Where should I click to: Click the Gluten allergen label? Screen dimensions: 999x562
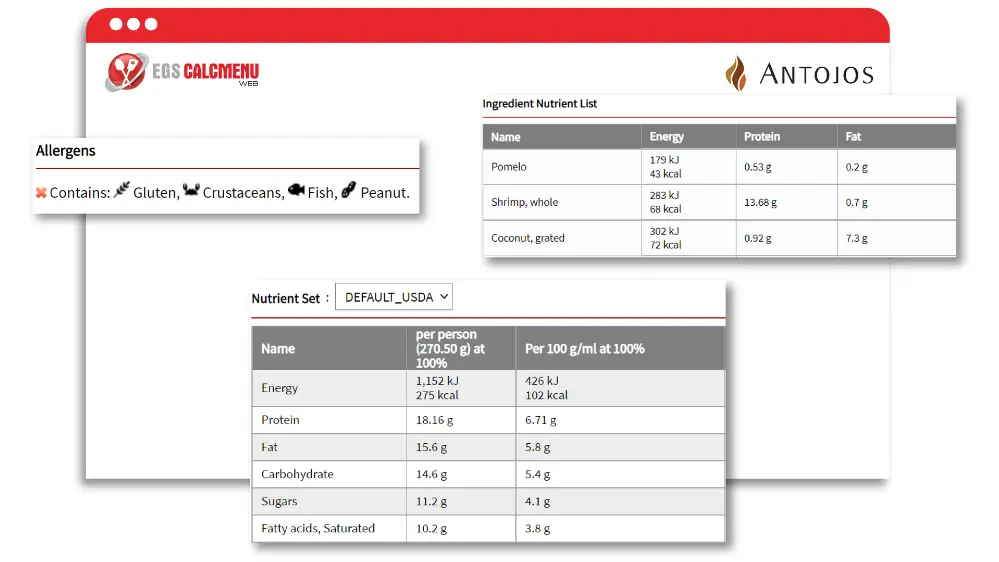click(155, 193)
